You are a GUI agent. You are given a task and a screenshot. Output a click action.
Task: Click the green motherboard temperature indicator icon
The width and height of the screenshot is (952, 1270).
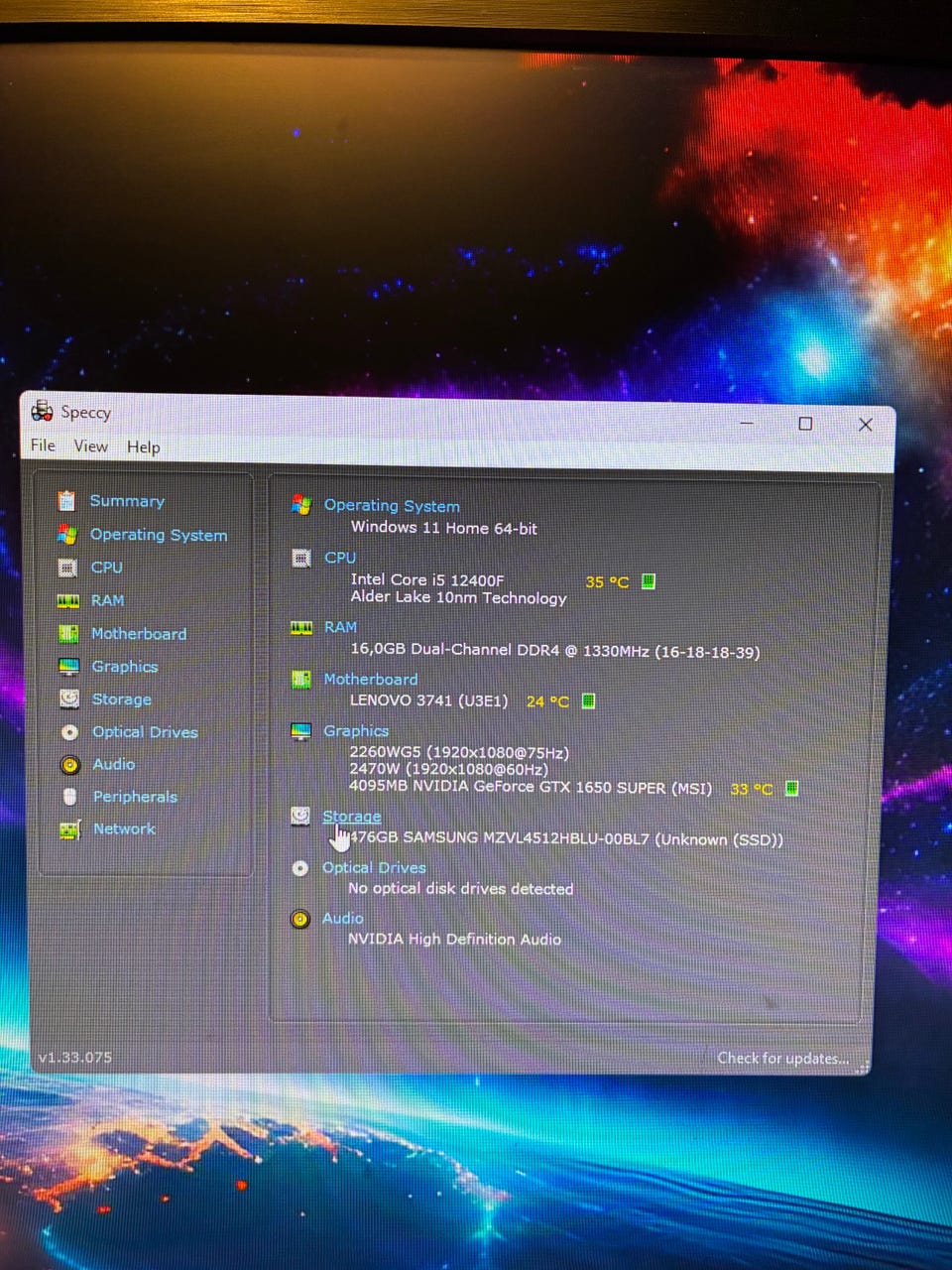[588, 700]
